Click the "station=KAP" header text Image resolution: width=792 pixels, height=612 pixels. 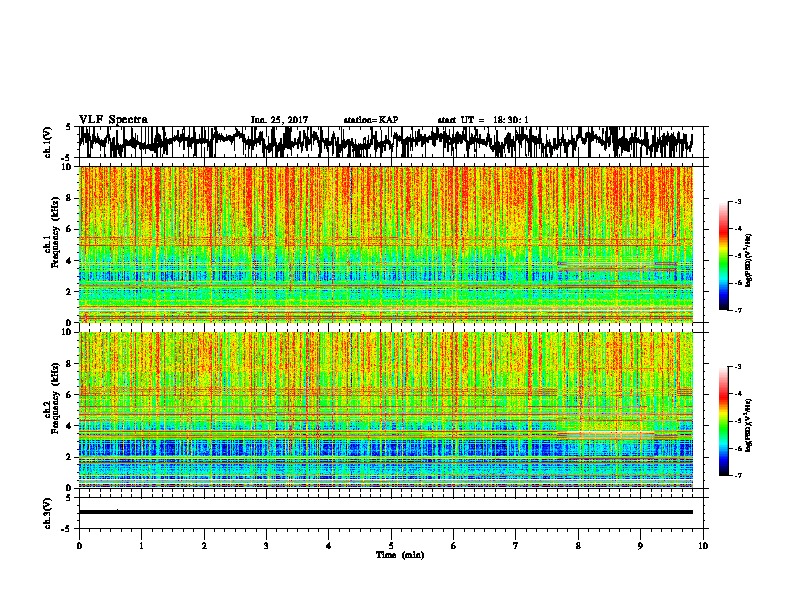pyautogui.click(x=371, y=120)
